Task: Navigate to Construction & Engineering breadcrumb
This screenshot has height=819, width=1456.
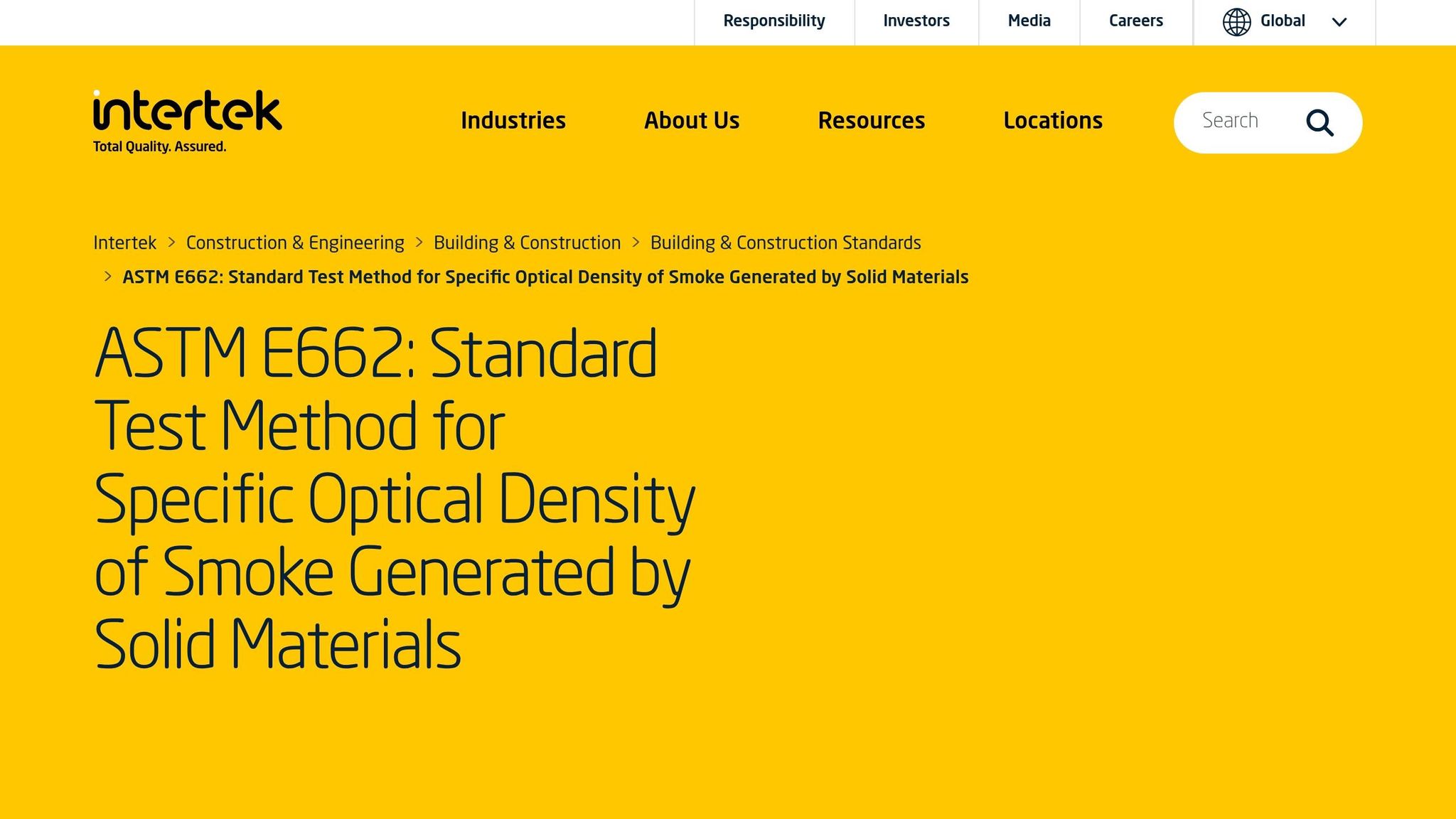Action: [295, 243]
